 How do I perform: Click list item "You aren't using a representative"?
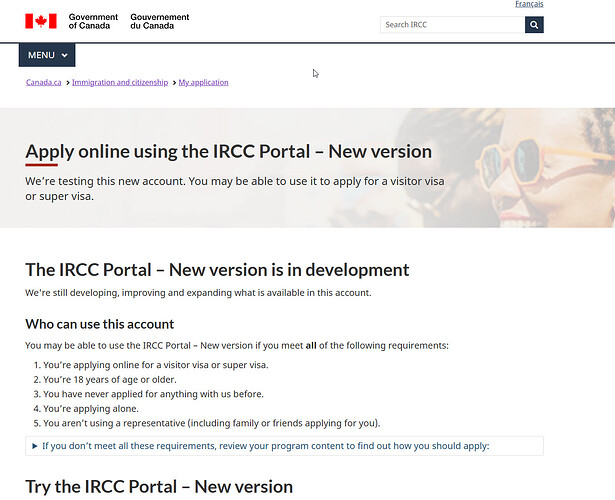(114, 423)
